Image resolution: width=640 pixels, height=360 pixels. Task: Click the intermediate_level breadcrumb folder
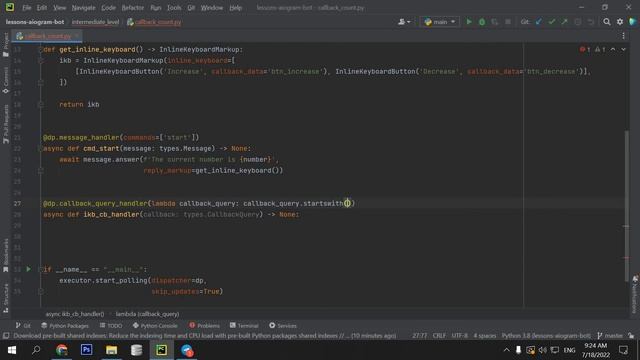pyautogui.click(x=96, y=22)
